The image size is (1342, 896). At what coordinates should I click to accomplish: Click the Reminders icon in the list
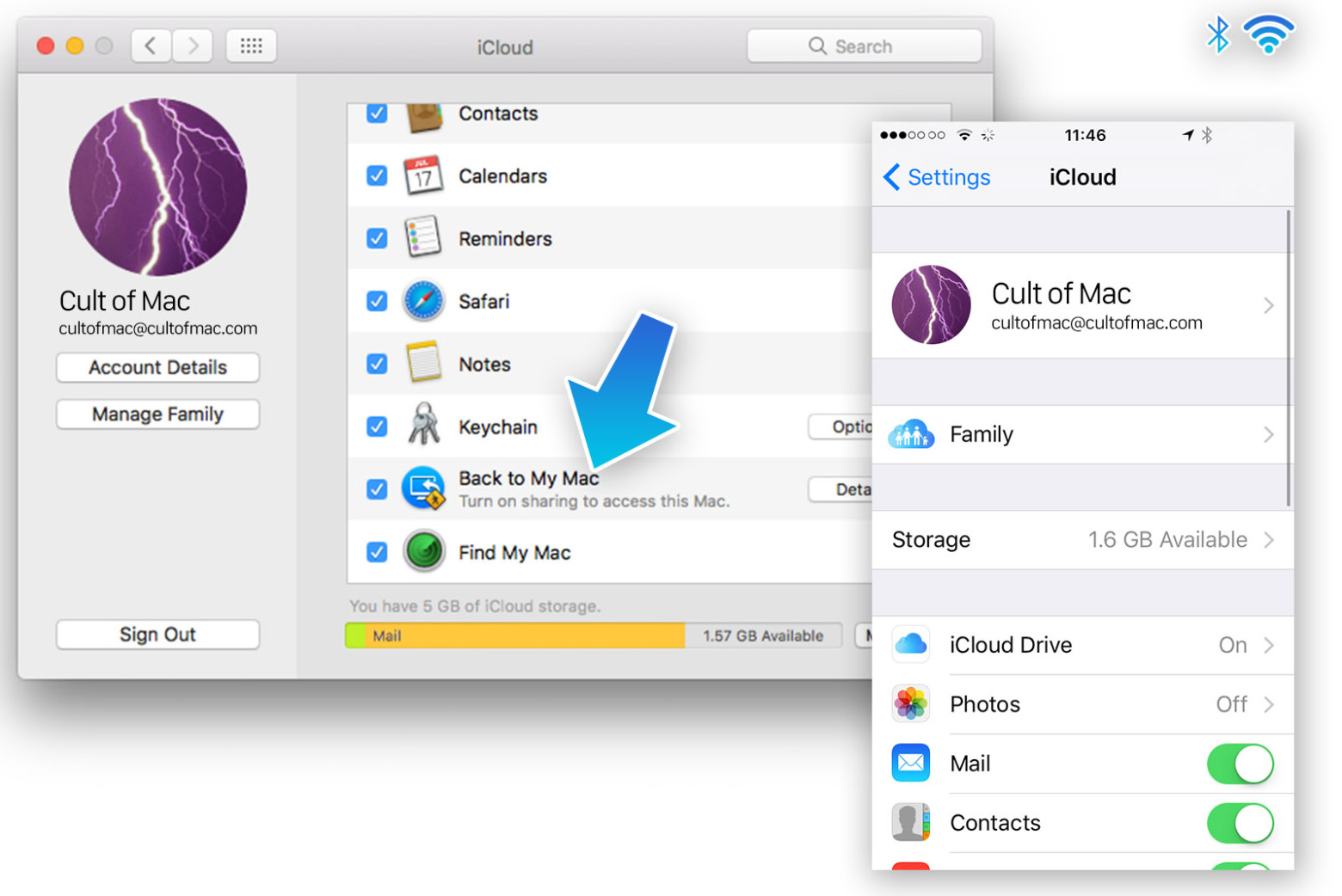pyautogui.click(x=424, y=238)
